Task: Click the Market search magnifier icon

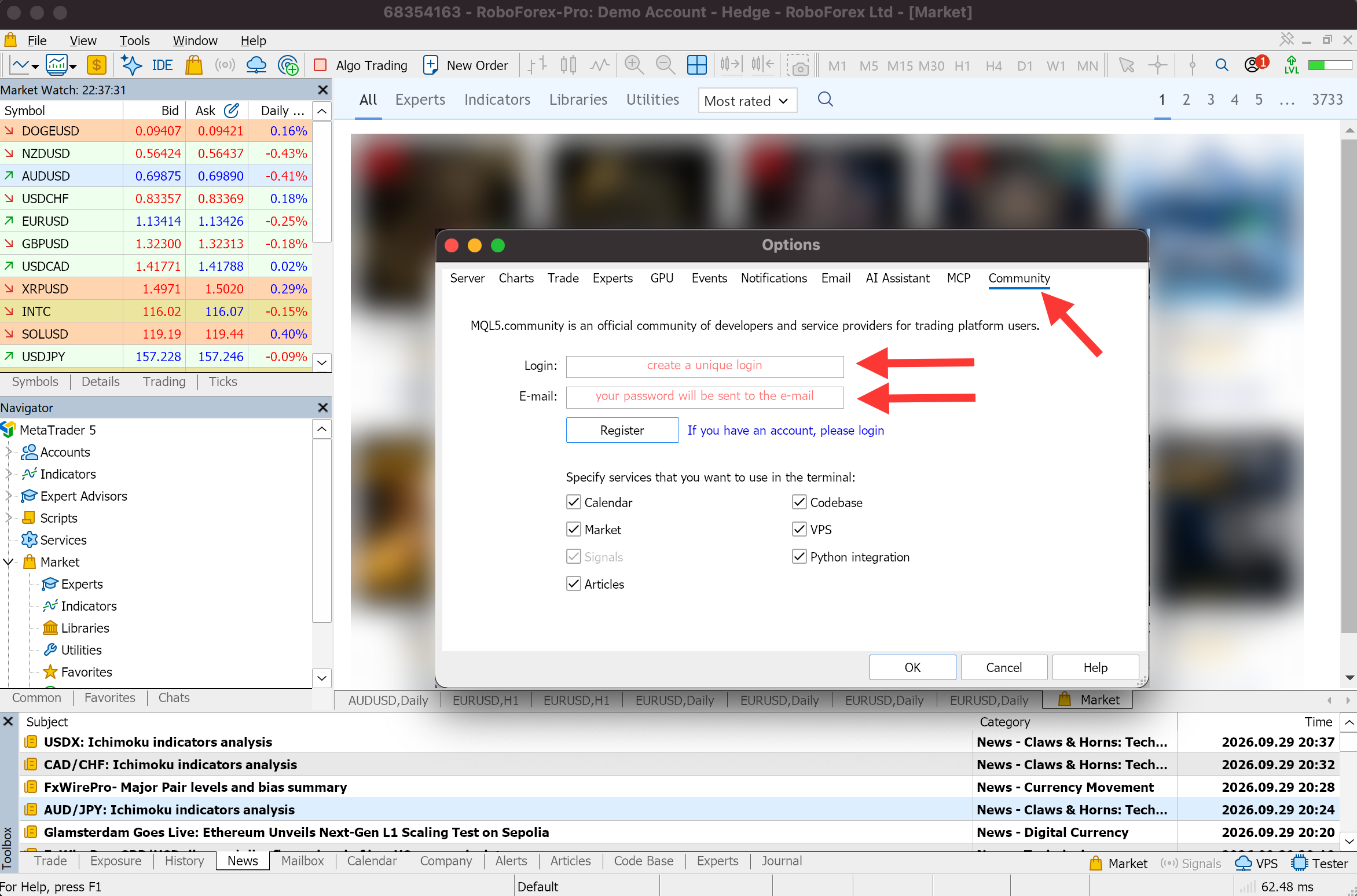Action: 825,100
